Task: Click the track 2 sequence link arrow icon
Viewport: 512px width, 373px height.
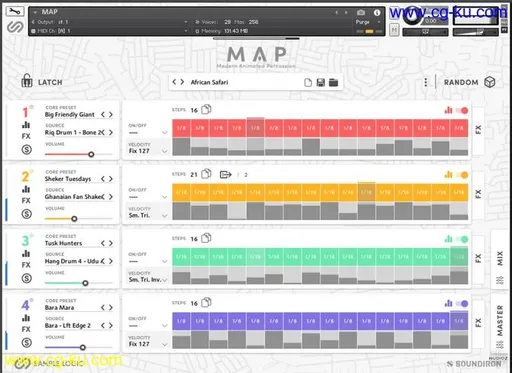Action: (226, 174)
